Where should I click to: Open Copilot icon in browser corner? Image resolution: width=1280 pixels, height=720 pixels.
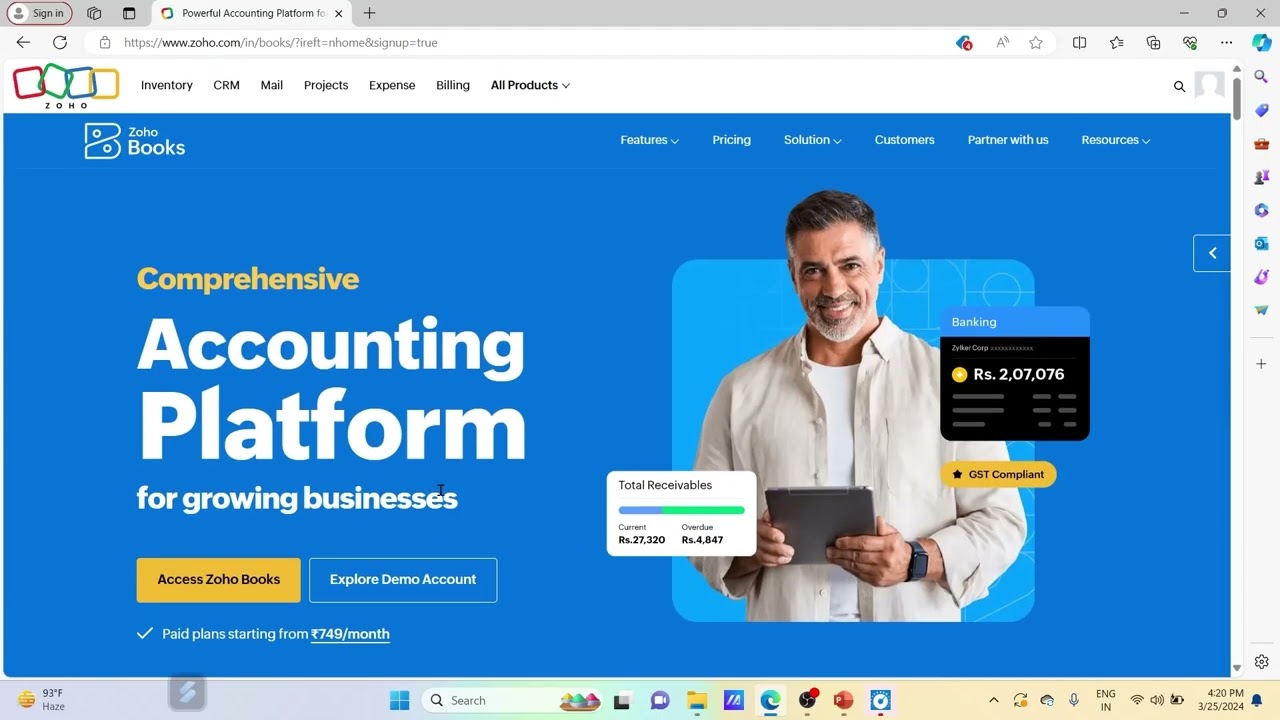[x=1261, y=42]
